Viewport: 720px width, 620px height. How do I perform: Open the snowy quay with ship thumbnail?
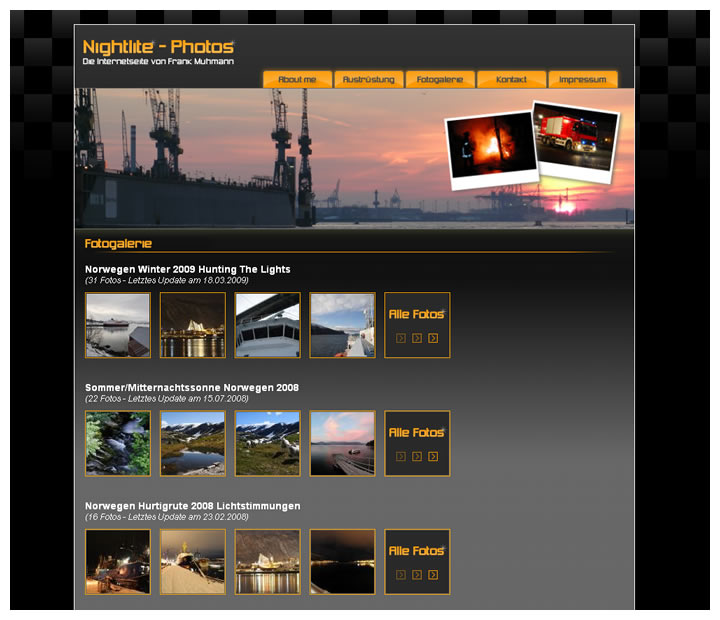193,562
